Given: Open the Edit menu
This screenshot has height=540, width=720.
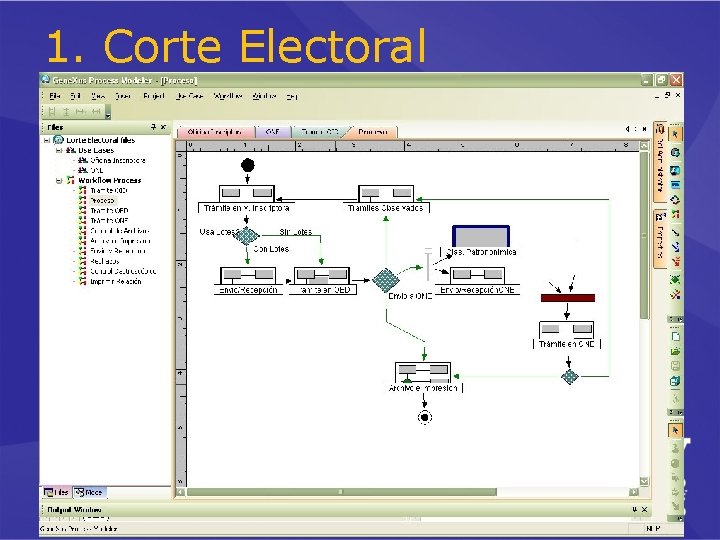Looking at the screenshot, I should [x=76, y=96].
